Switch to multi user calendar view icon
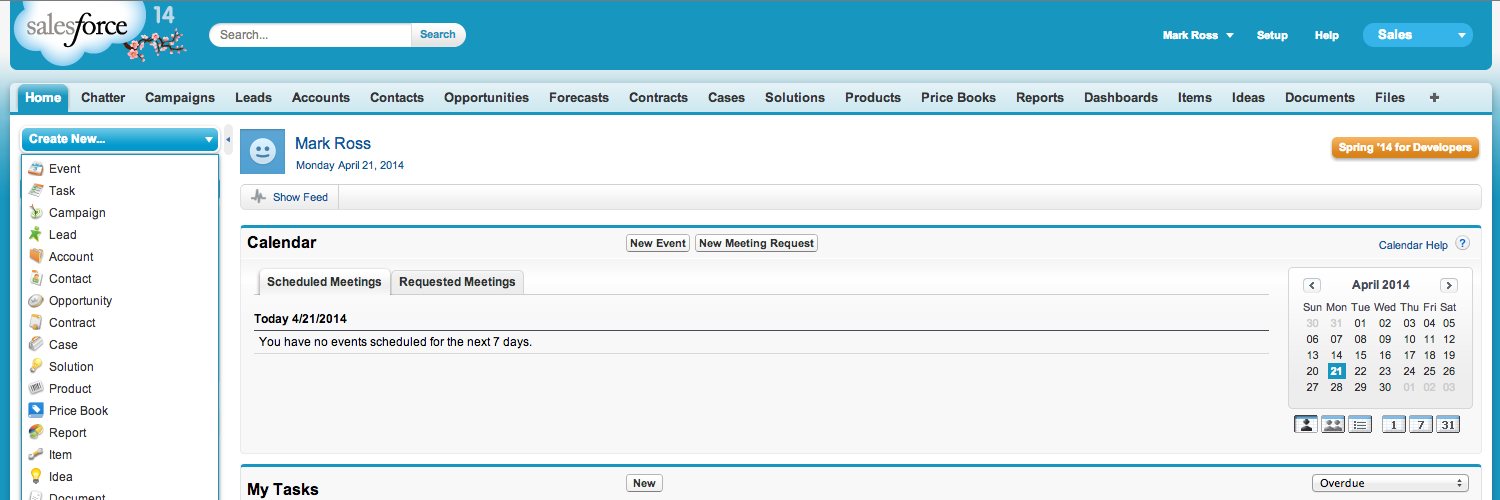The height and width of the screenshot is (500, 1500). [x=1333, y=425]
